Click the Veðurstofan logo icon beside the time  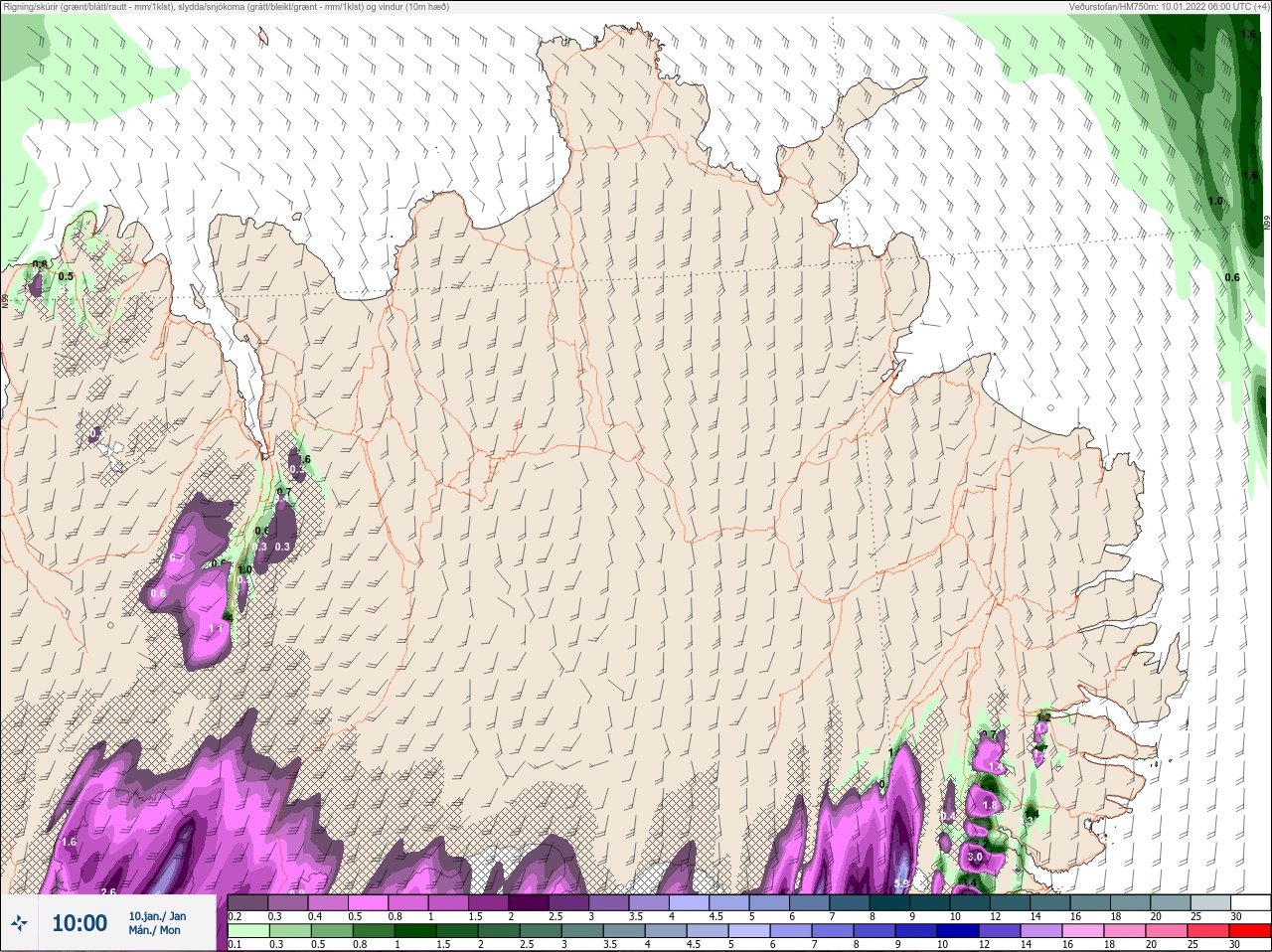[19, 923]
